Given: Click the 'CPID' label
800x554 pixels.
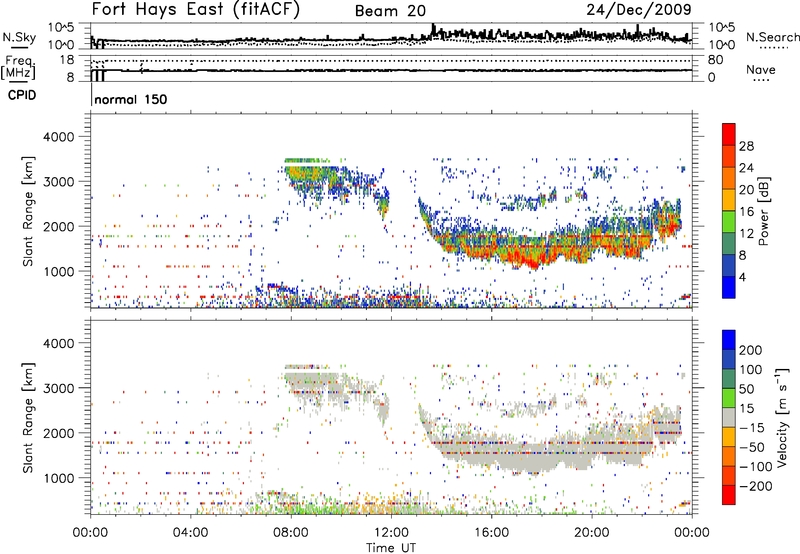Looking at the screenshot, I should (22, 95).
